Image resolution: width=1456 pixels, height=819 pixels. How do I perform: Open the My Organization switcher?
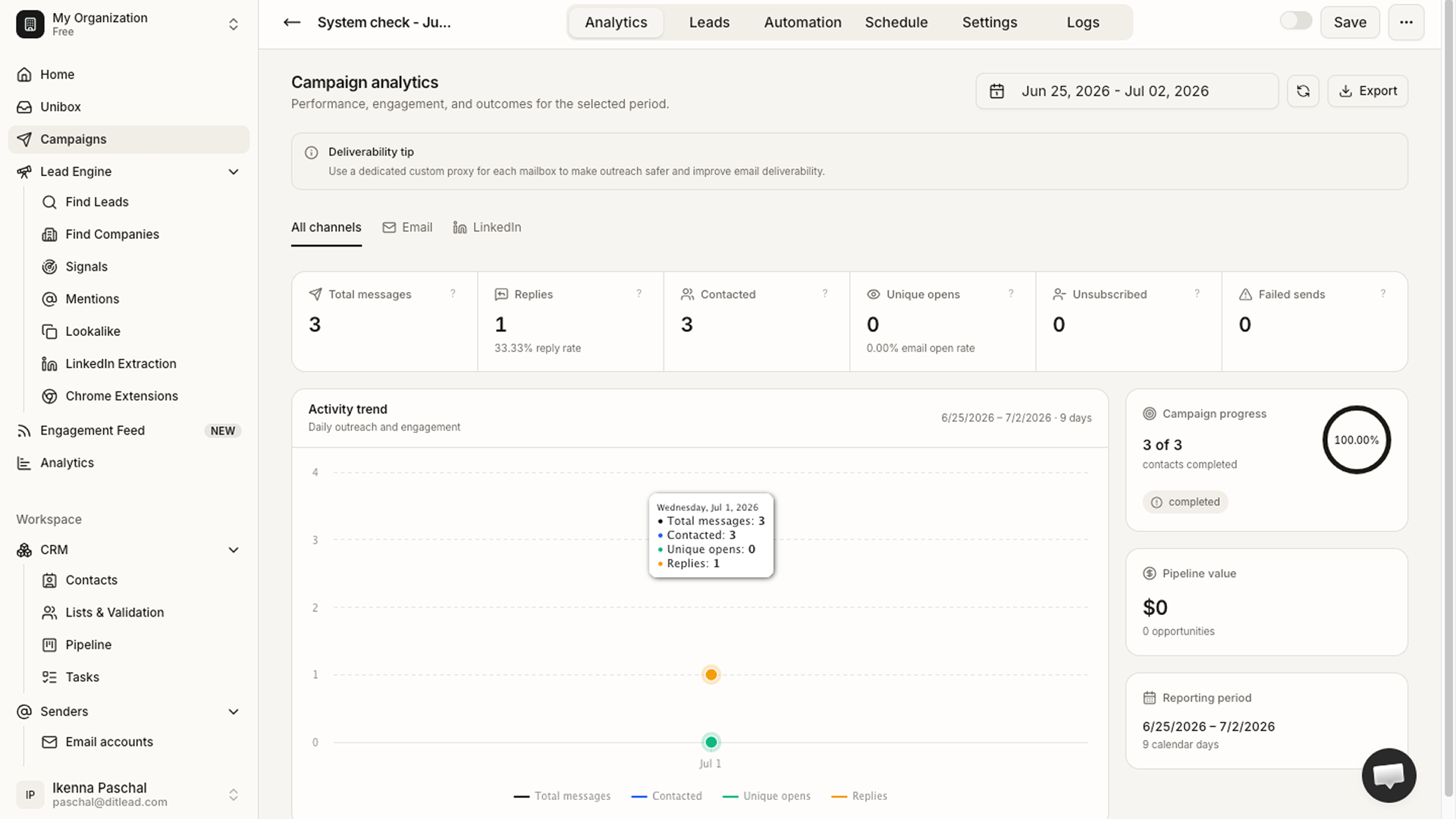pos(129,24)
